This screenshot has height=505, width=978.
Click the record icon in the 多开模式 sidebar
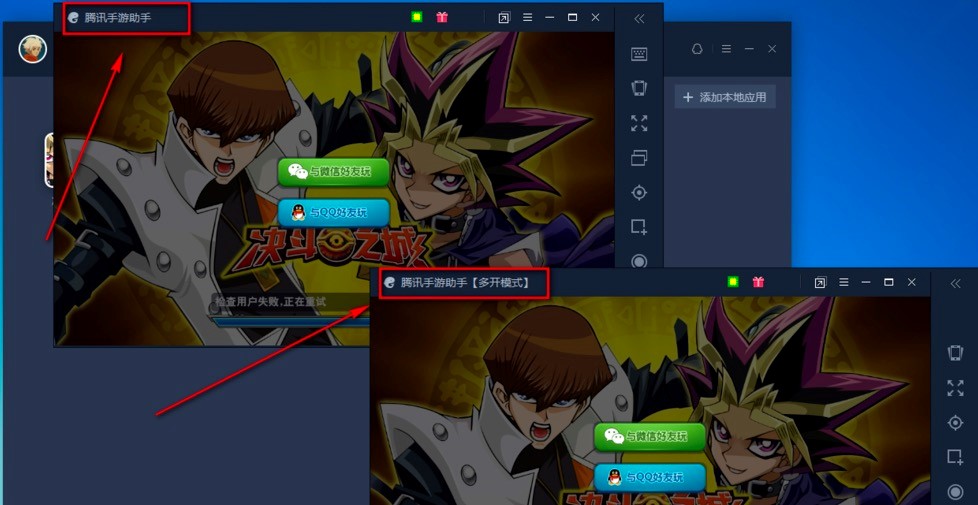tap(955, 492)
